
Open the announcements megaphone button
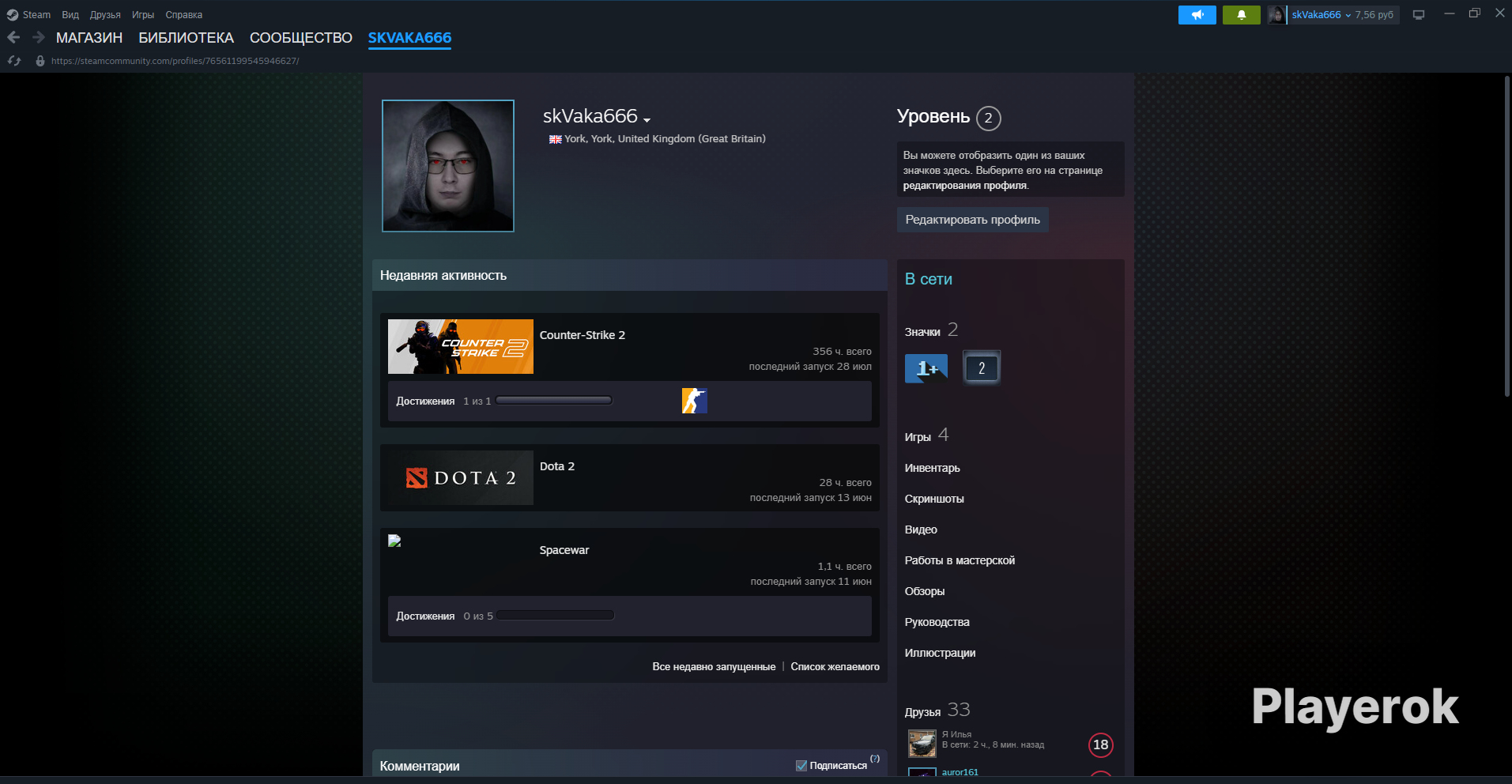pyautogui.click(x=1197, y=15)
